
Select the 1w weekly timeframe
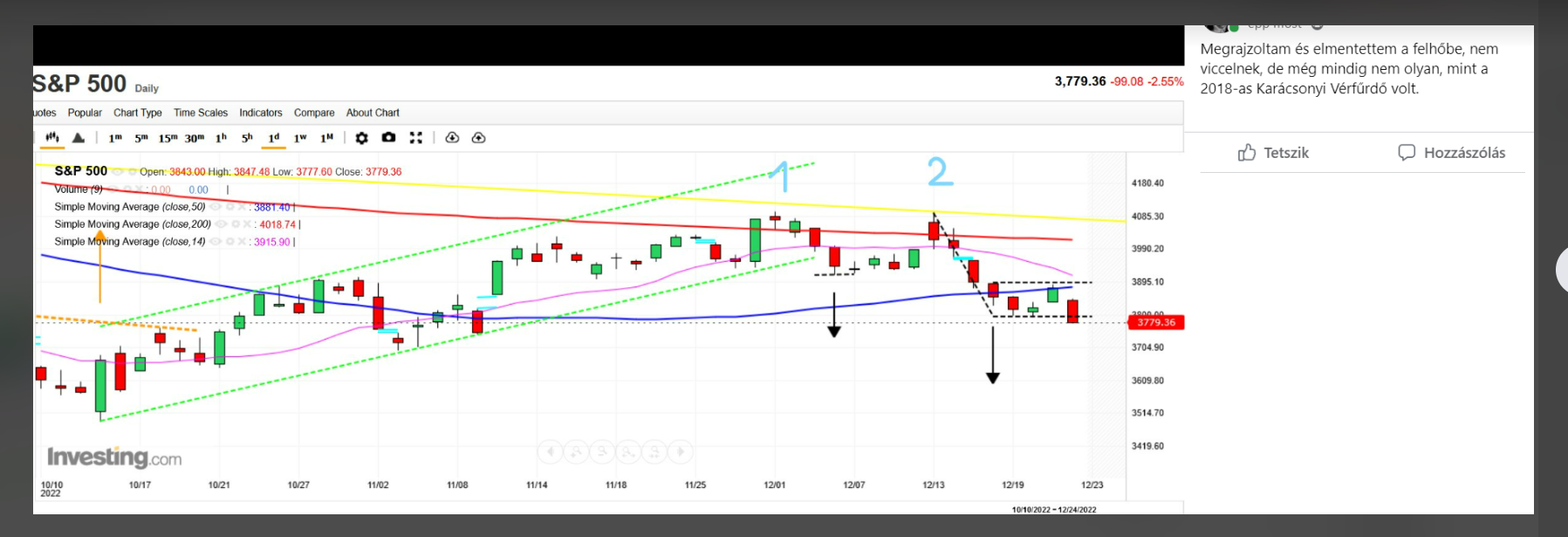tap(300, 138)
